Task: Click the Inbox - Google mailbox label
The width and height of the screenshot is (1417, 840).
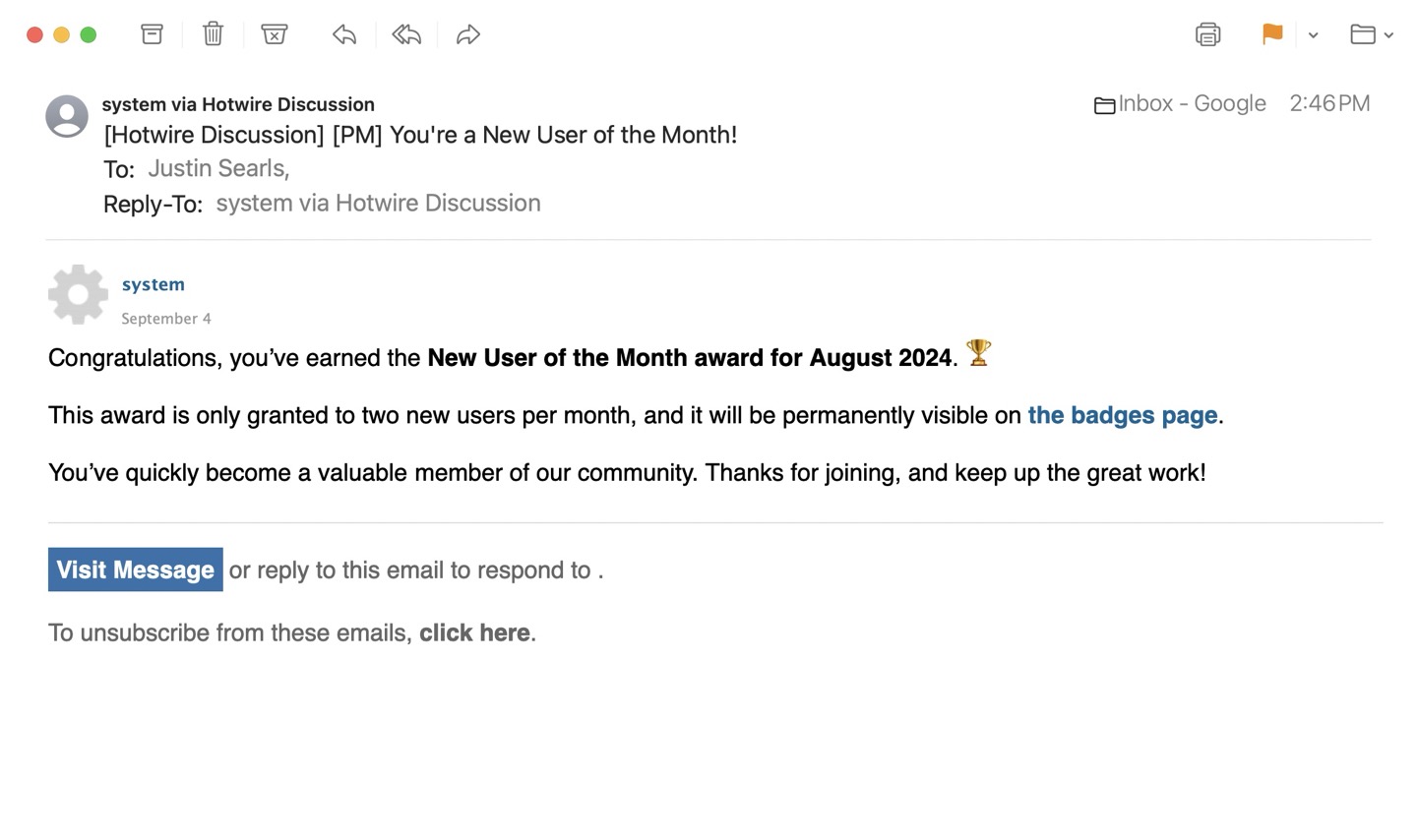Action: [1191, 103]
